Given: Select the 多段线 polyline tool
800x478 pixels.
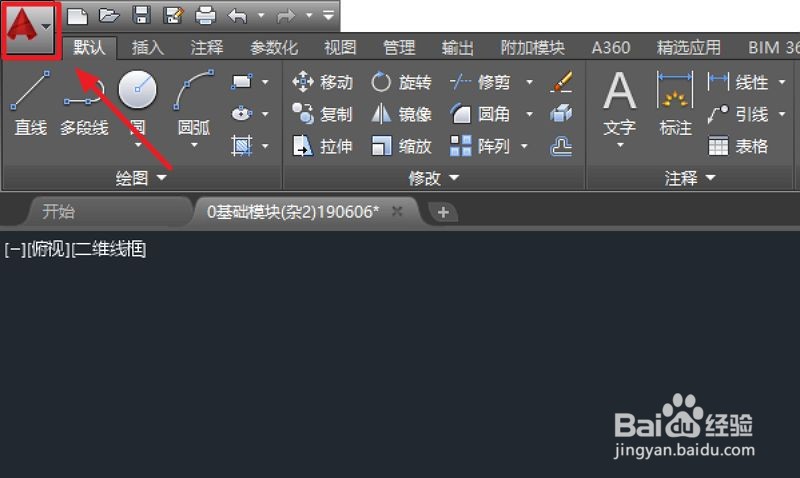Looking at the screenshot, I should pyautogui.click(x=84, y=104).
